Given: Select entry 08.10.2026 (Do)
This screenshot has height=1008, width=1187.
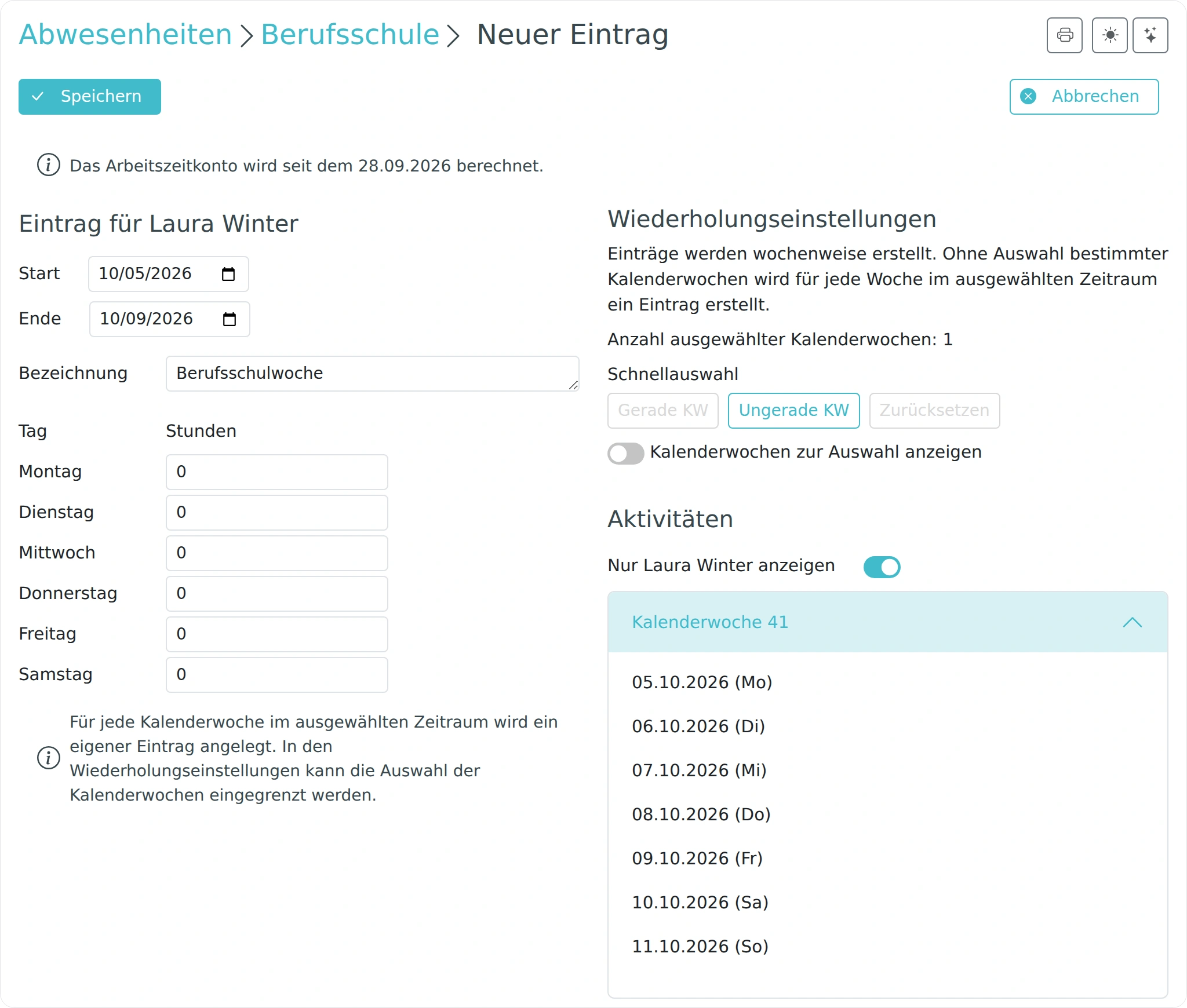Looking at the screenshot, I should 701,815.
